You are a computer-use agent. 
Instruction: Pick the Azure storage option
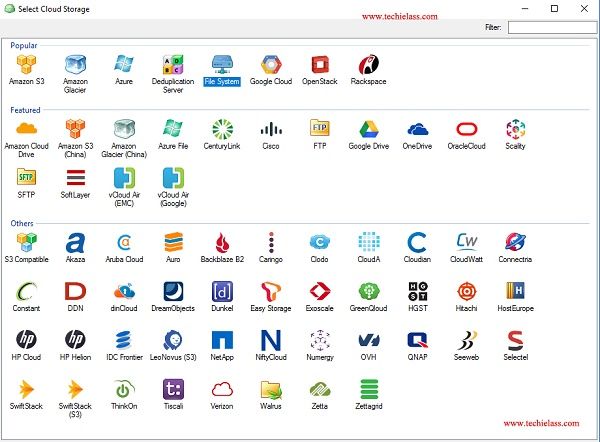124,64
